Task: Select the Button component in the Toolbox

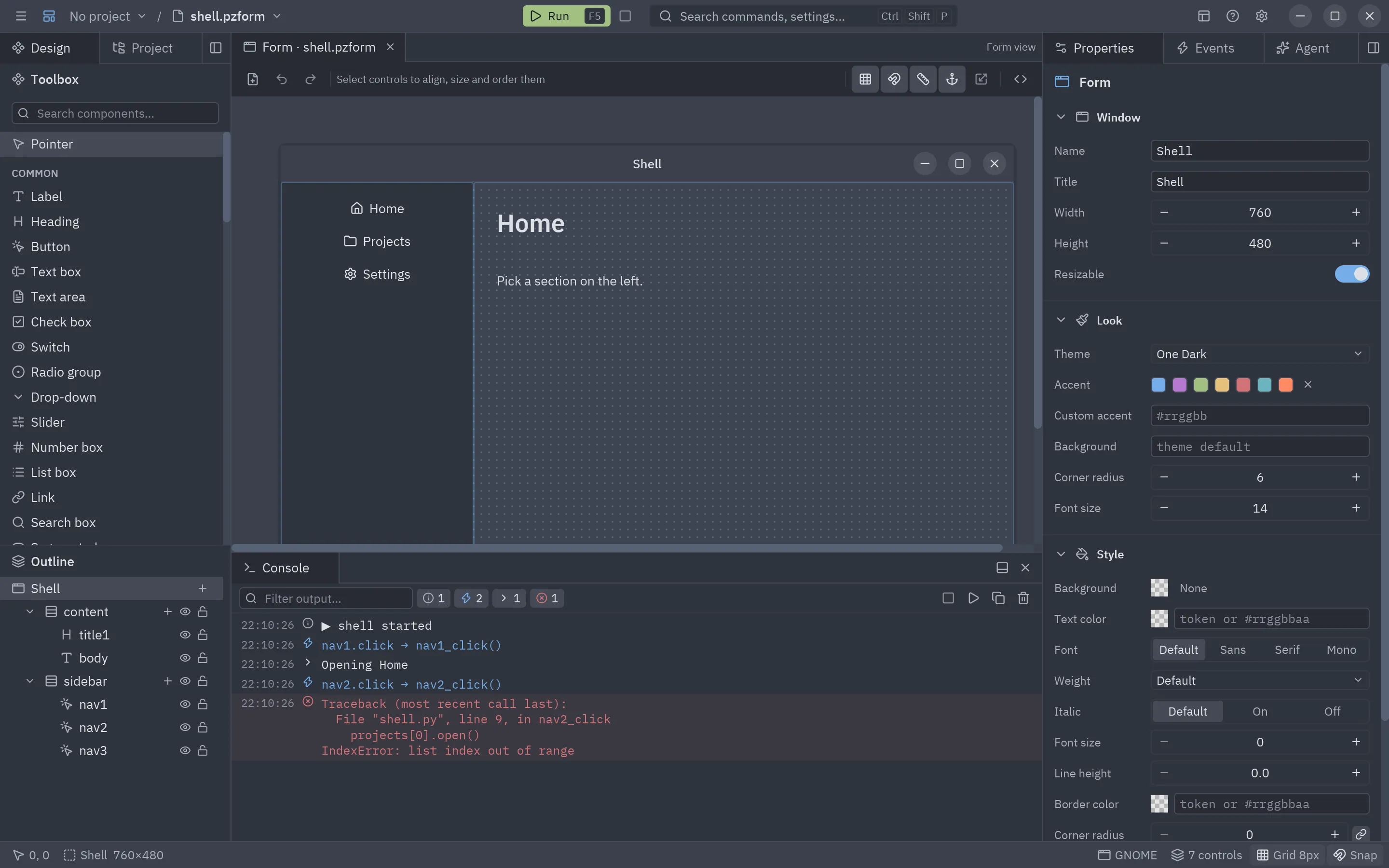Action: 111,247
